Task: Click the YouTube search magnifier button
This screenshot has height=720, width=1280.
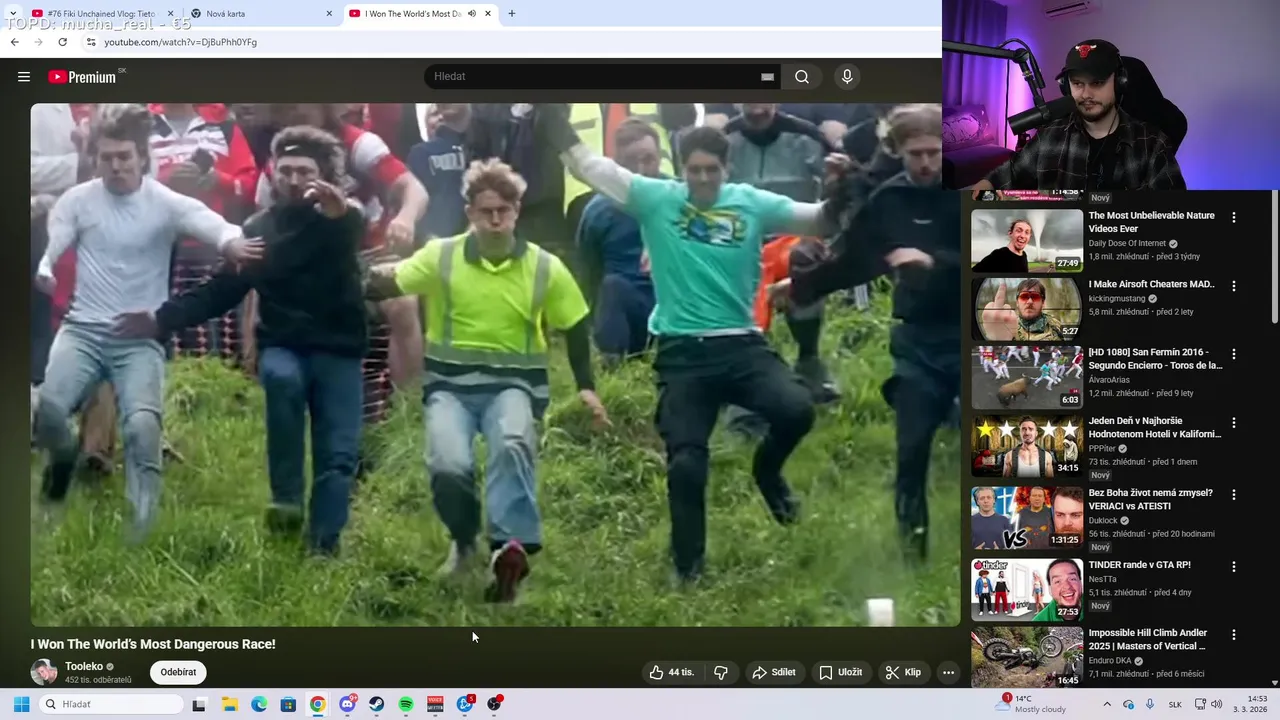Action: point(802,77)
